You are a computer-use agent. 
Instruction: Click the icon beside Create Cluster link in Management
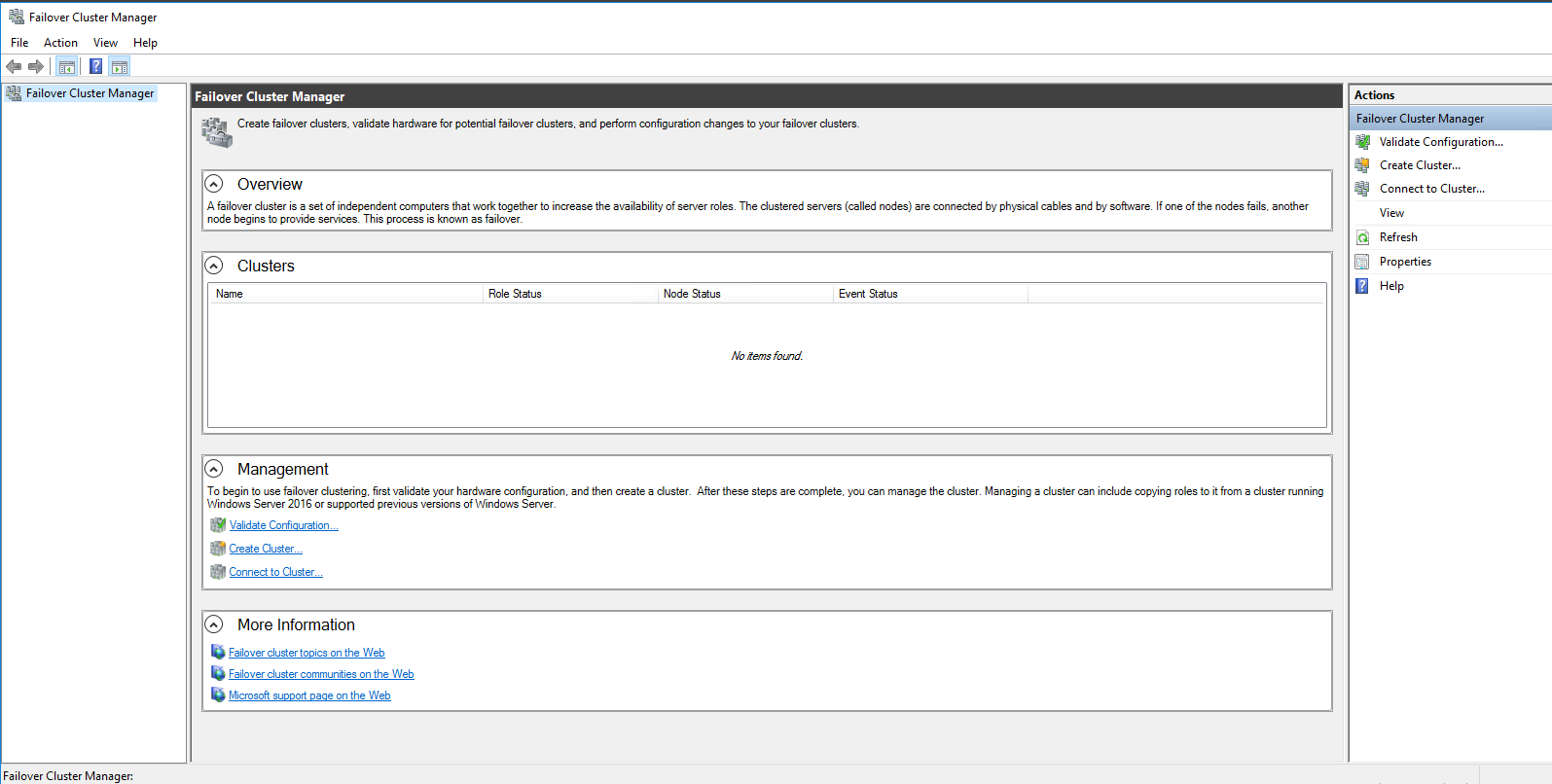point(218,549)
